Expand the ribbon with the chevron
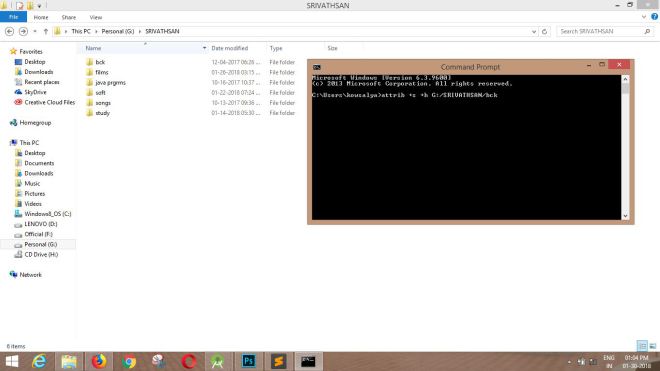The image size is (660, 371). [644, 17]
